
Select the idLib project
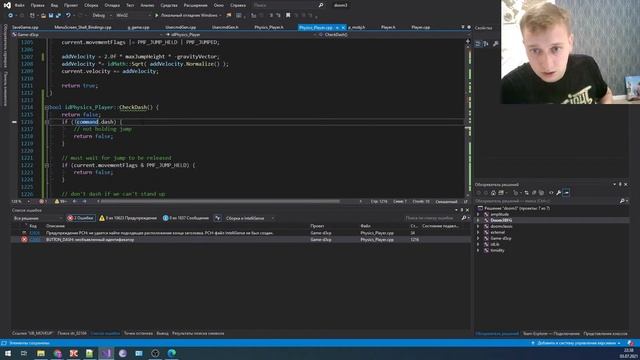pos(495,244)
